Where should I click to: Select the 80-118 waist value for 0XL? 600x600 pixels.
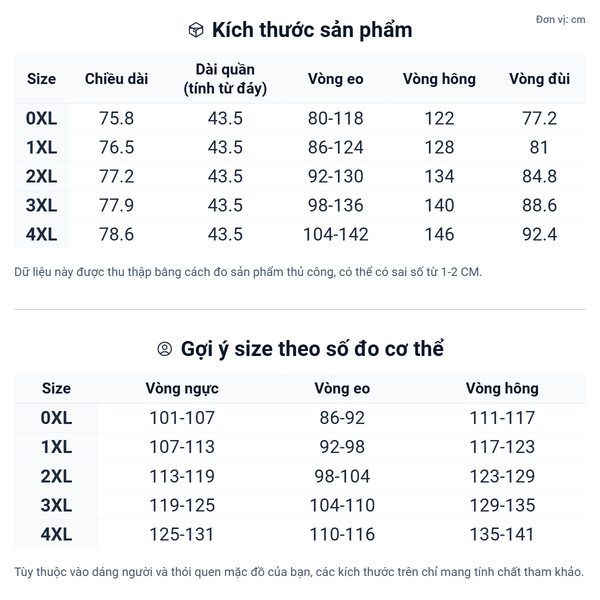tap(335, 118)
